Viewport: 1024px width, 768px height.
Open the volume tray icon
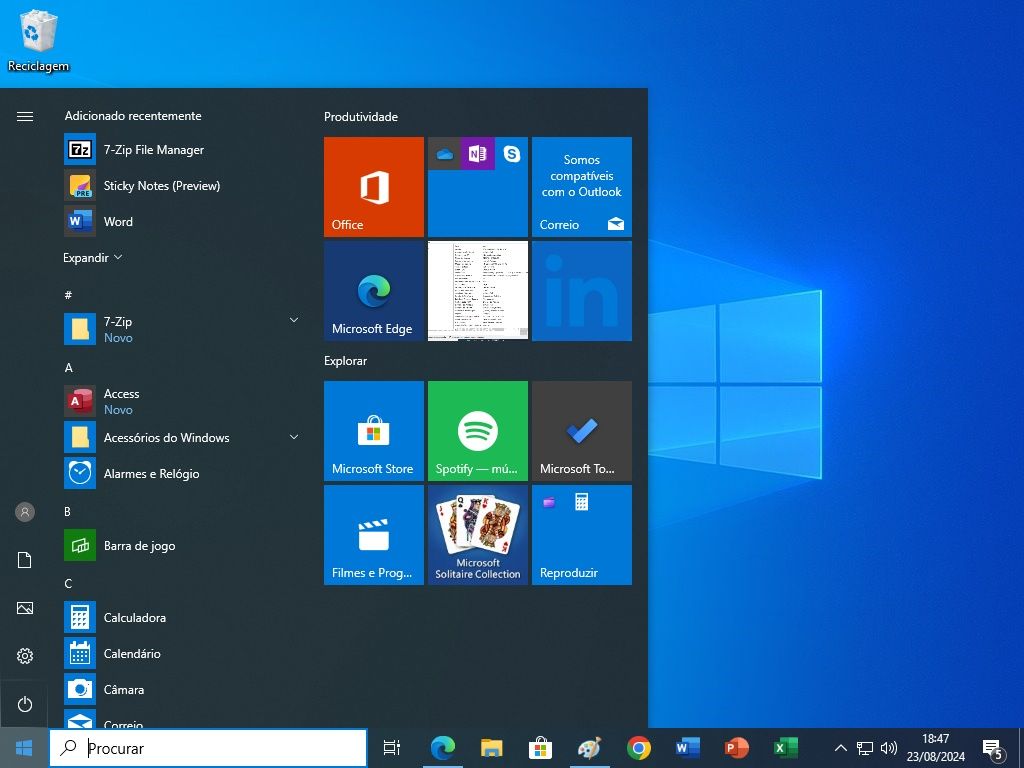tap(888, 748)
